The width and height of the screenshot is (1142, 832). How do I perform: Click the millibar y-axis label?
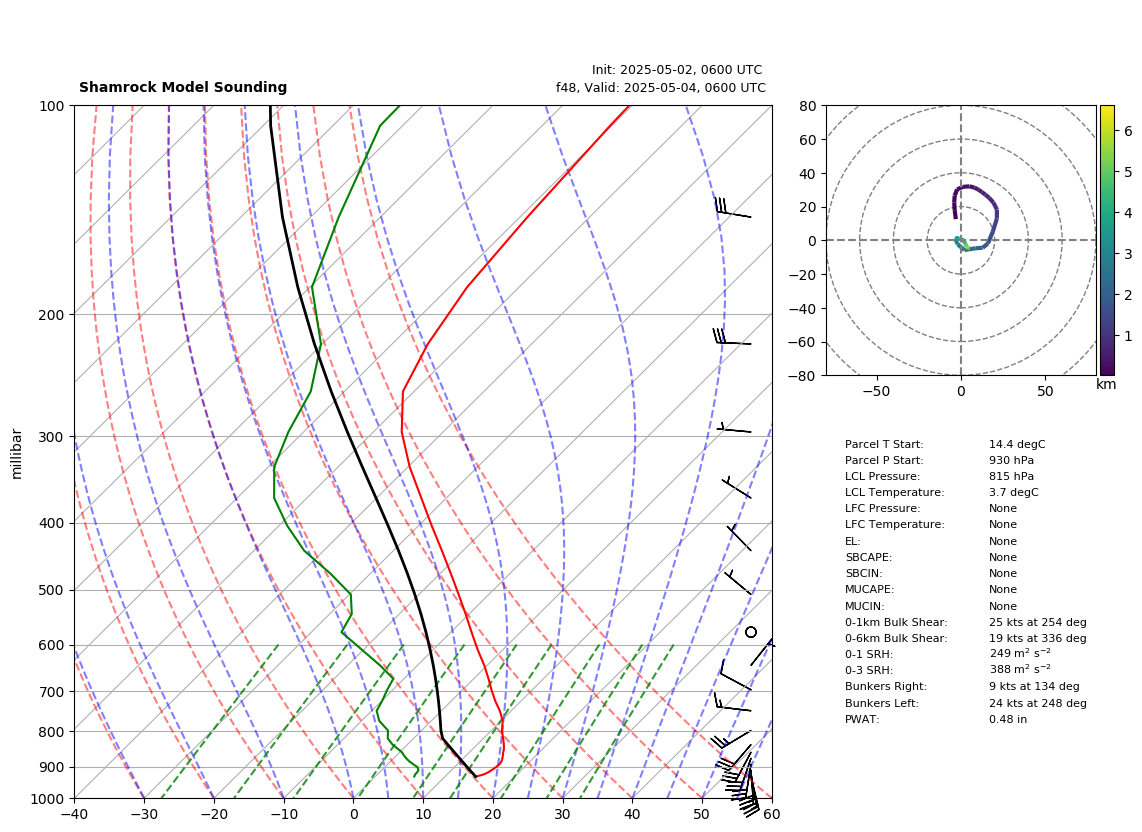pyautogui.click(x=17, y=454)
